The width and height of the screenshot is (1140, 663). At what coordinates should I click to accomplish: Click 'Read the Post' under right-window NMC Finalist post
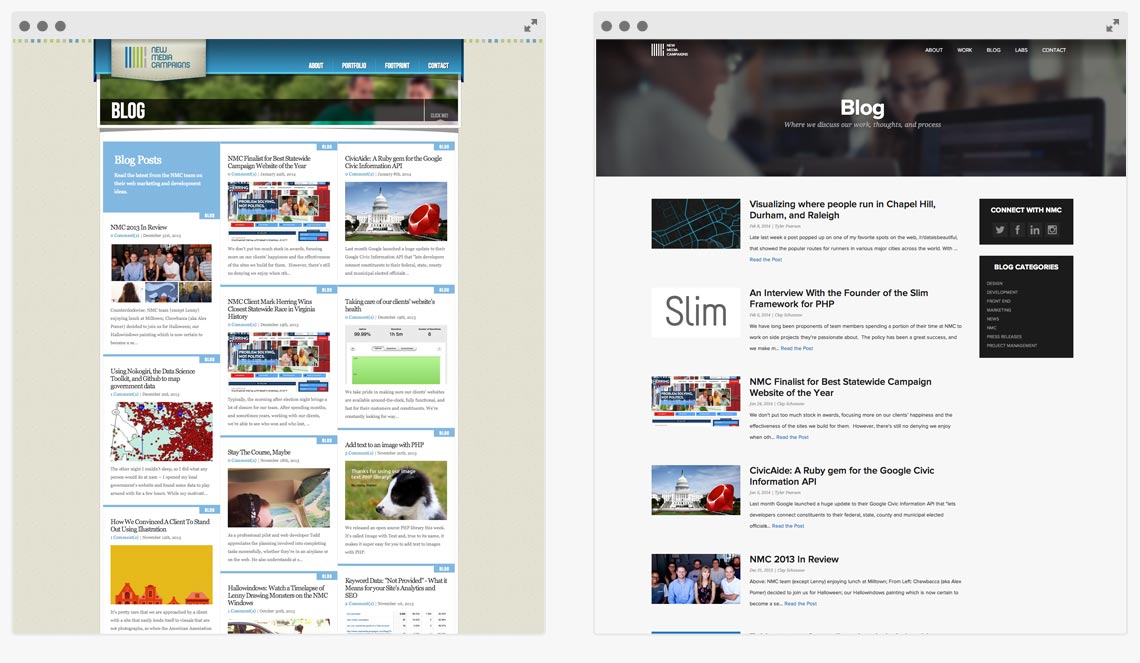792,437
